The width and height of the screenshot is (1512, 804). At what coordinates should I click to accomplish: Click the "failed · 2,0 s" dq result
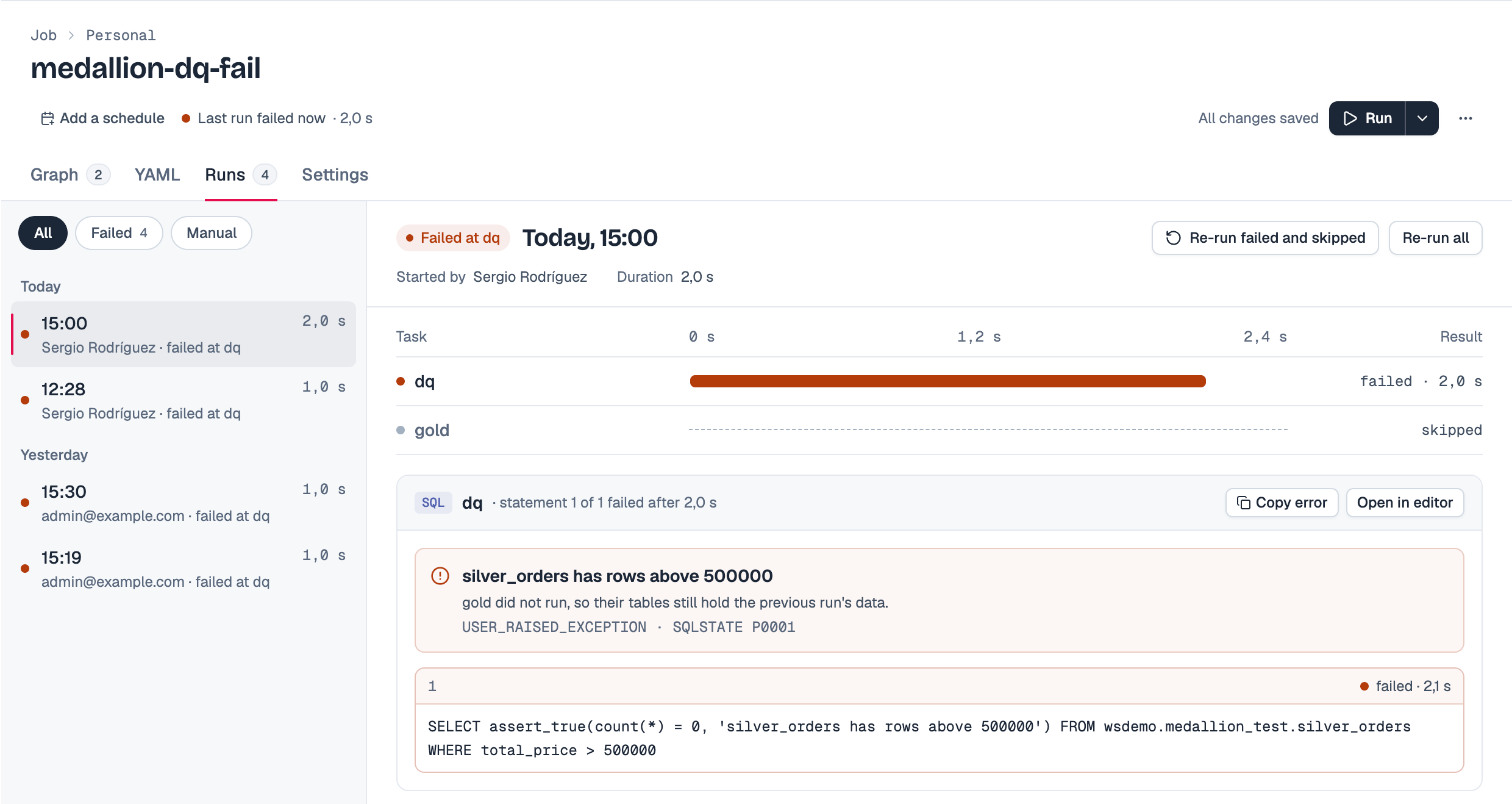[x=1421, y=381]
